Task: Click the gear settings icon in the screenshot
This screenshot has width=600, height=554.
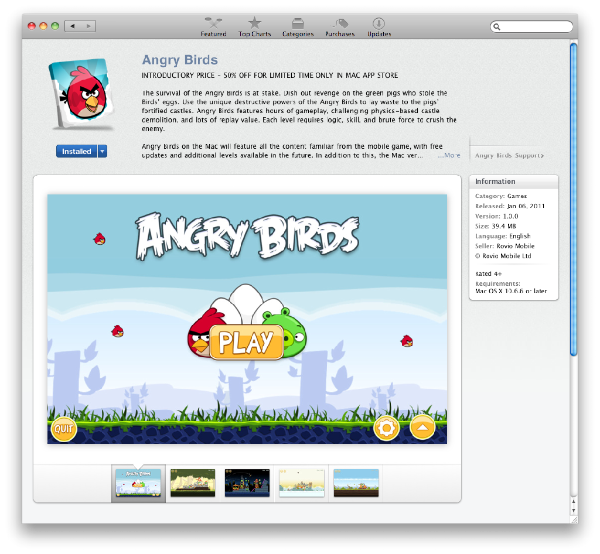Action: (x=386, y=428)
